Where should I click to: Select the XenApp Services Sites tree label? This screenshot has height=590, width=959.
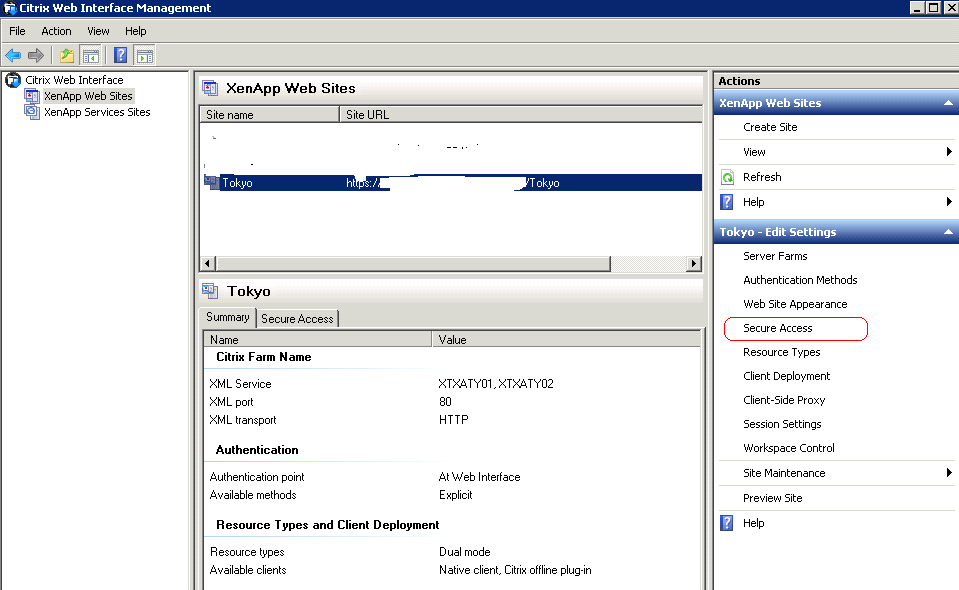(x=97, y=112)
